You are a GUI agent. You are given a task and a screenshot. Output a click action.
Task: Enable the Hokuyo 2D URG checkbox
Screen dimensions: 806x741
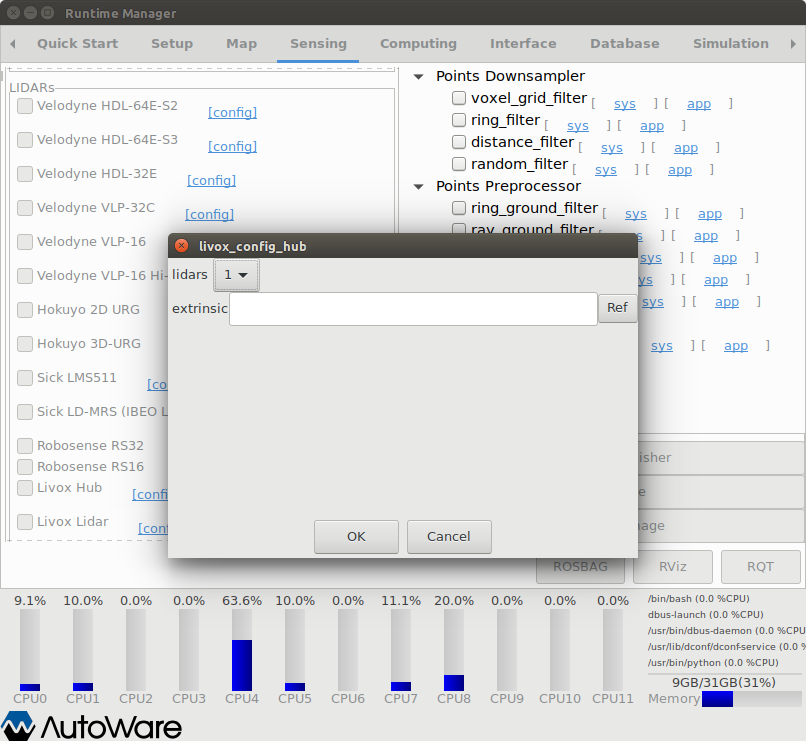click(x=25, y=310)
